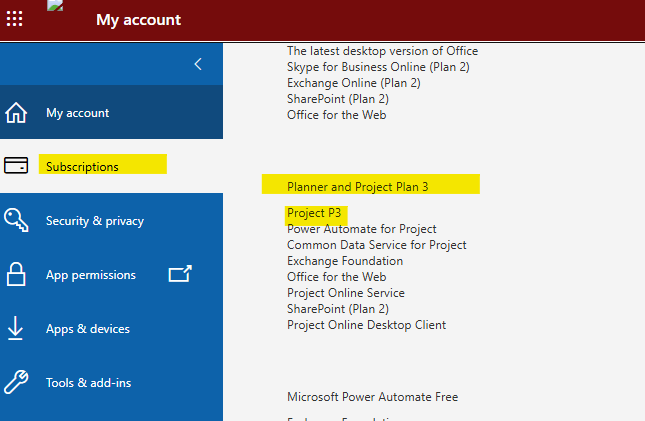Click 'Exchange Online (Plan 2)' entry
This screenshot has height=421, width=645.
(x=354, y=83)
